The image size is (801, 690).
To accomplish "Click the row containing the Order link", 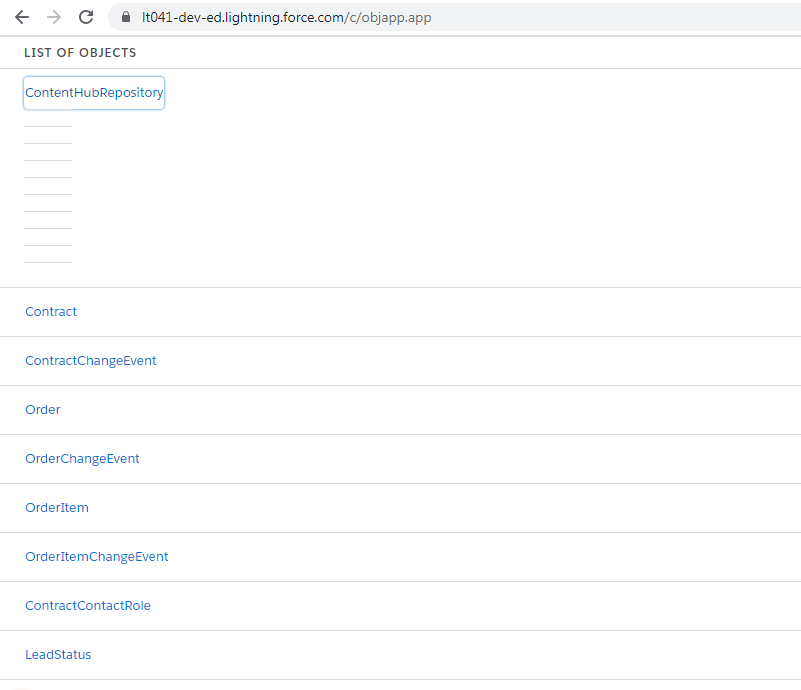I will (x=400, y=409).
